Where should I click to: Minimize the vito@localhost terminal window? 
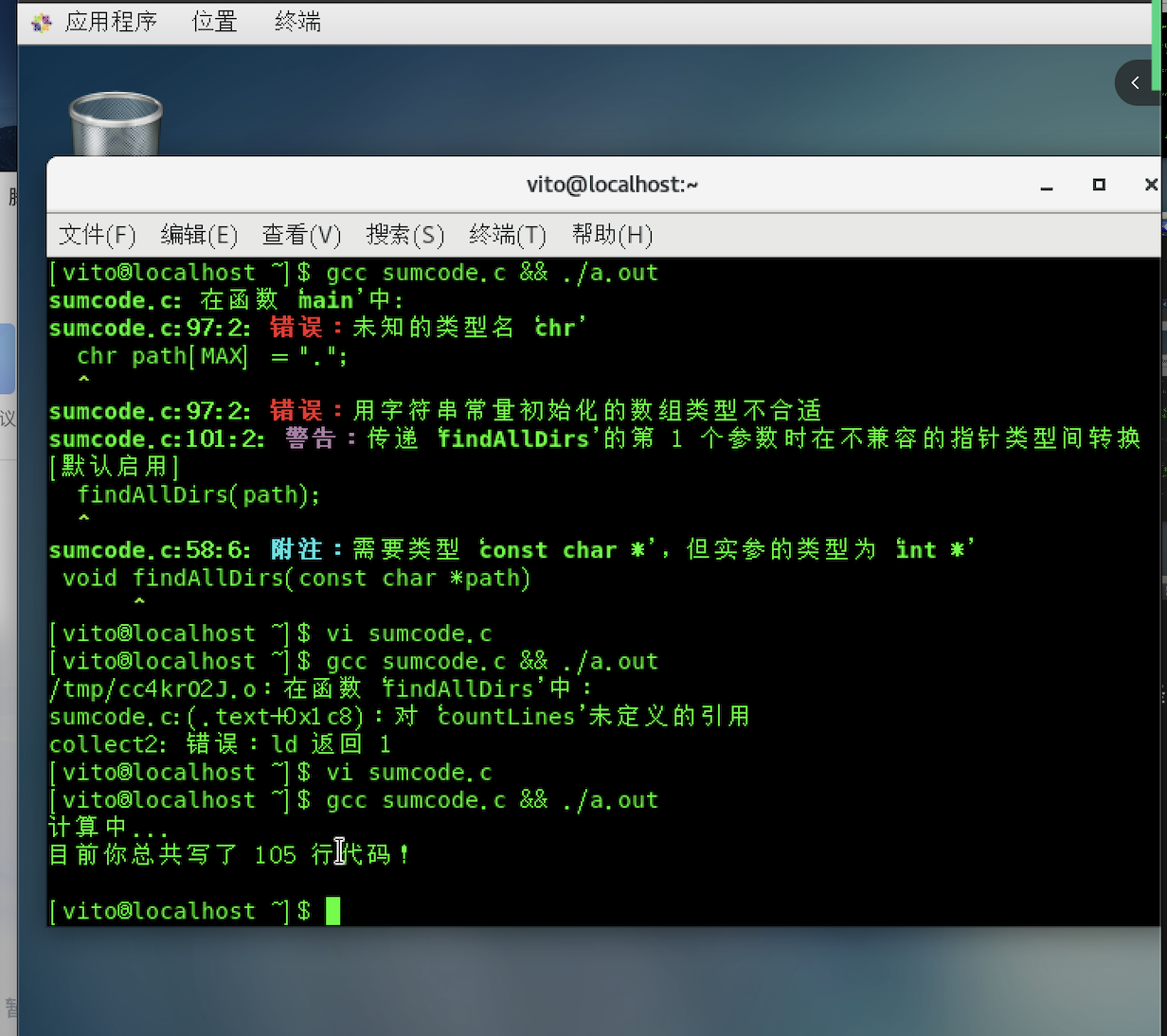[1047, 186]
